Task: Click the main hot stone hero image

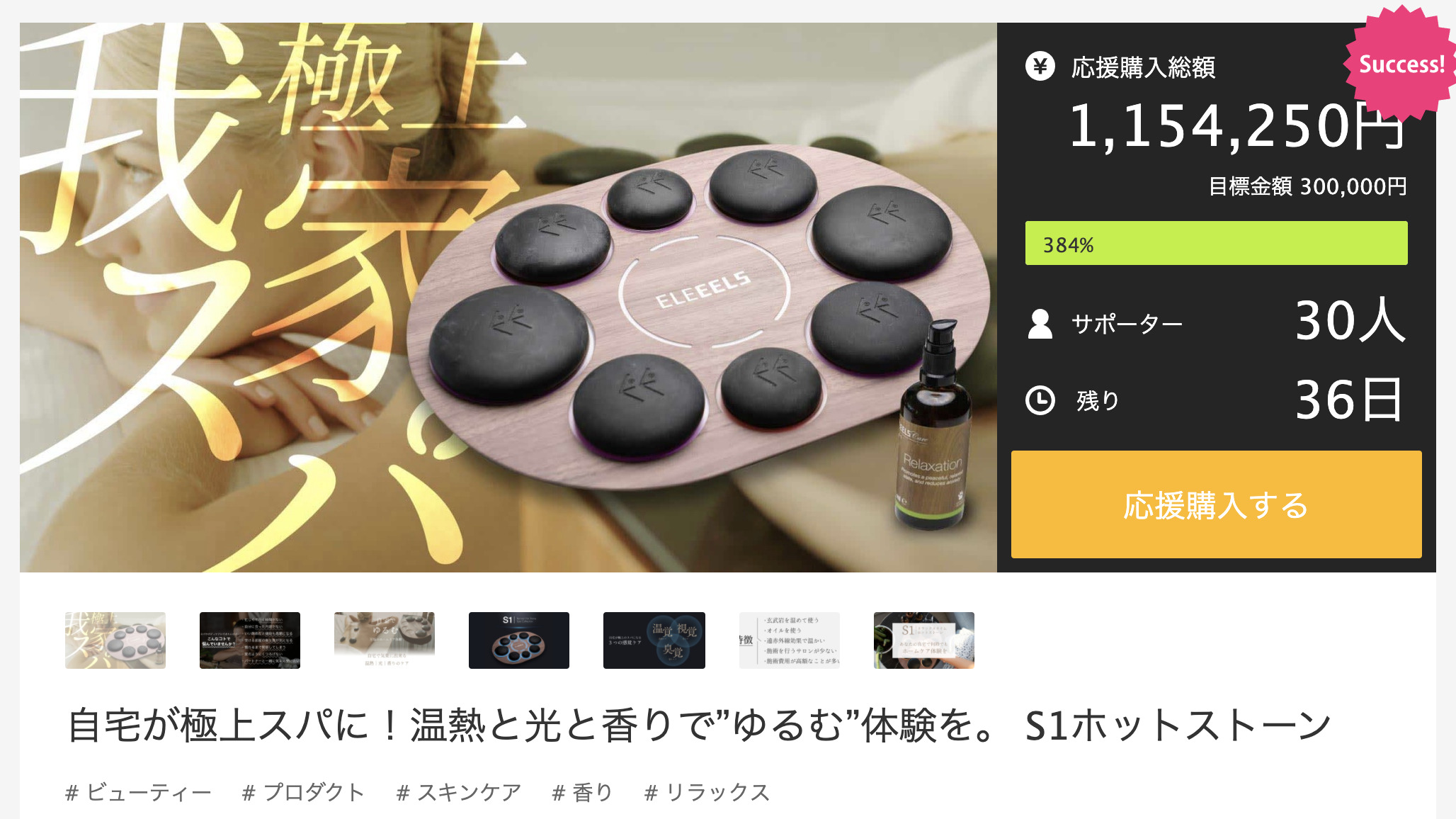Action: pyautogui.click(x=508, y=298)
